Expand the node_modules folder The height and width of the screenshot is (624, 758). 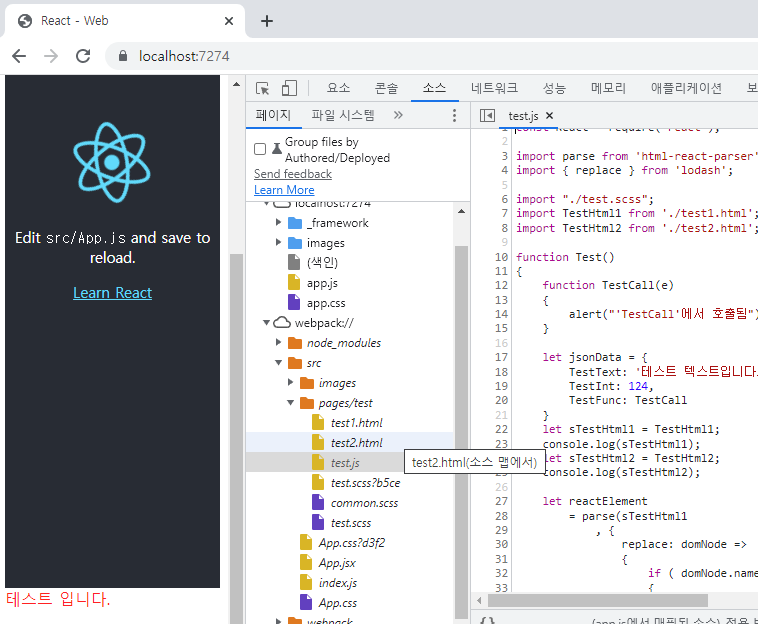tap(278, 342)
